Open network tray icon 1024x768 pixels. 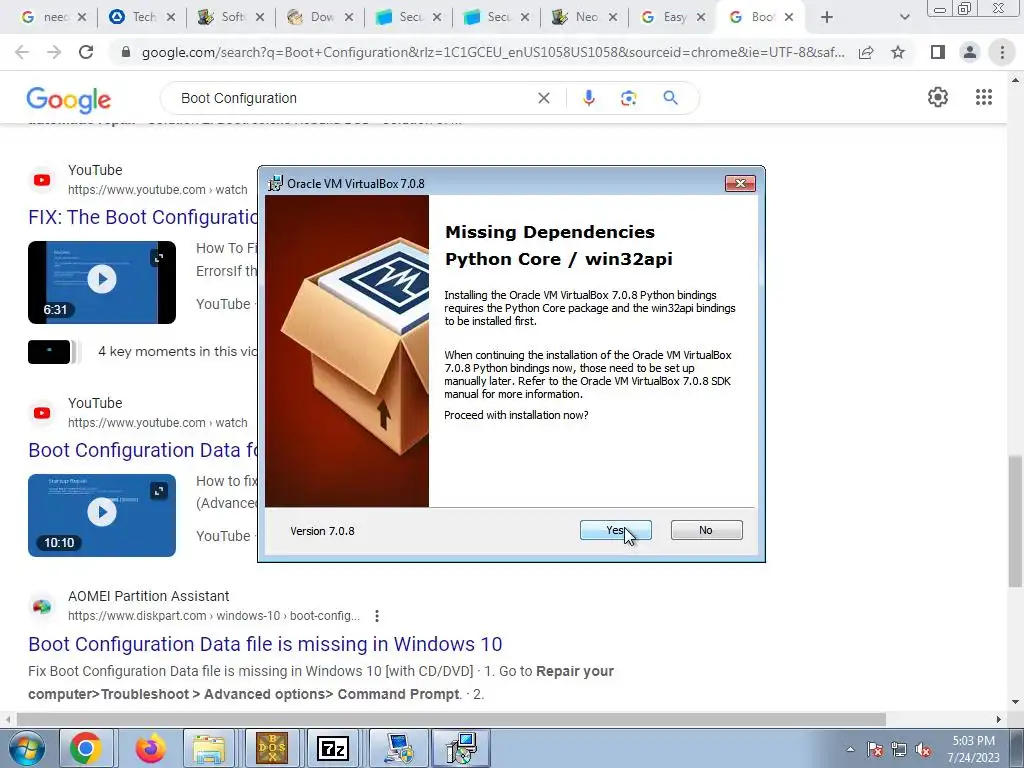pos(899,749)
